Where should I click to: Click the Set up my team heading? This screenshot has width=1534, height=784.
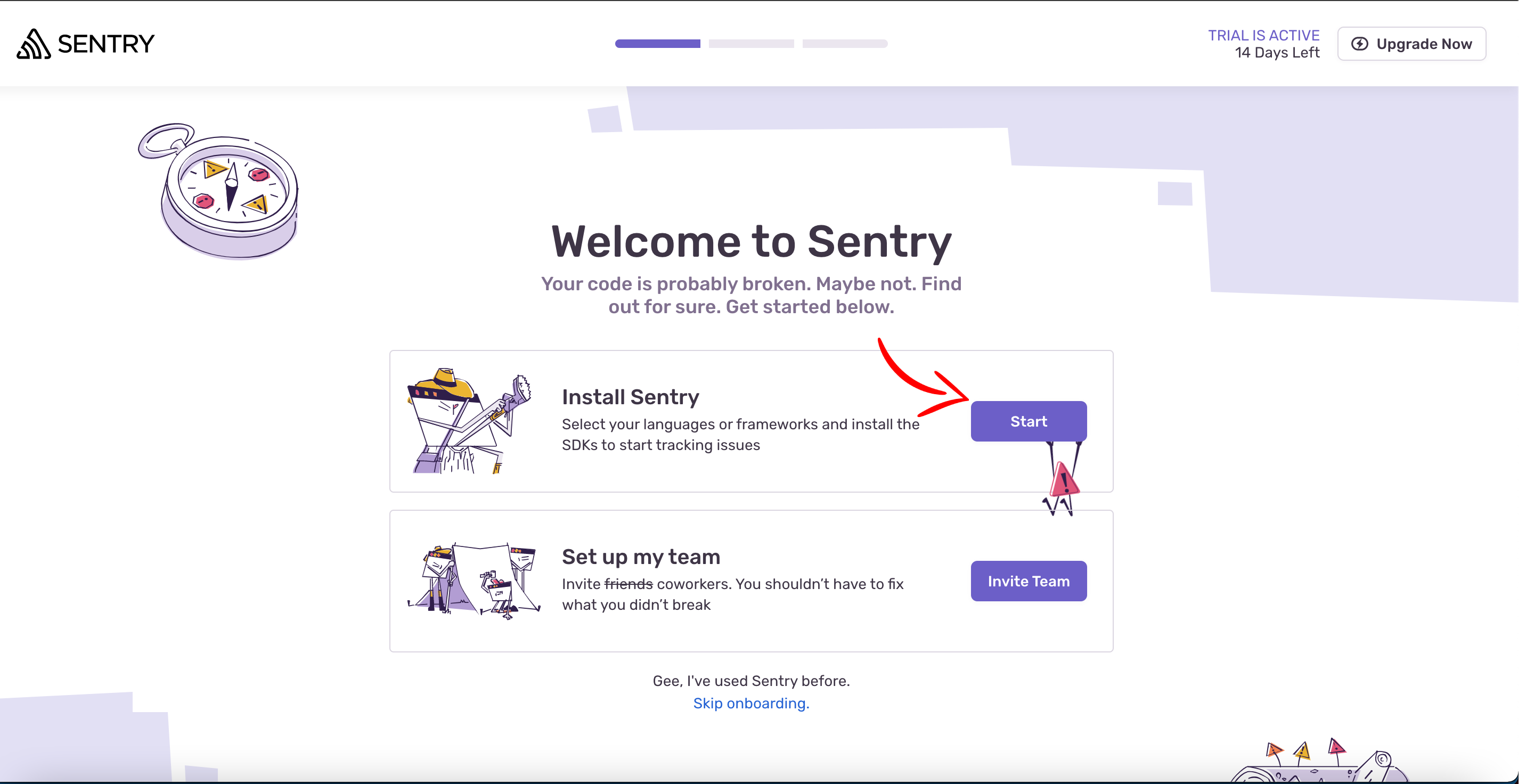[641, 557]
